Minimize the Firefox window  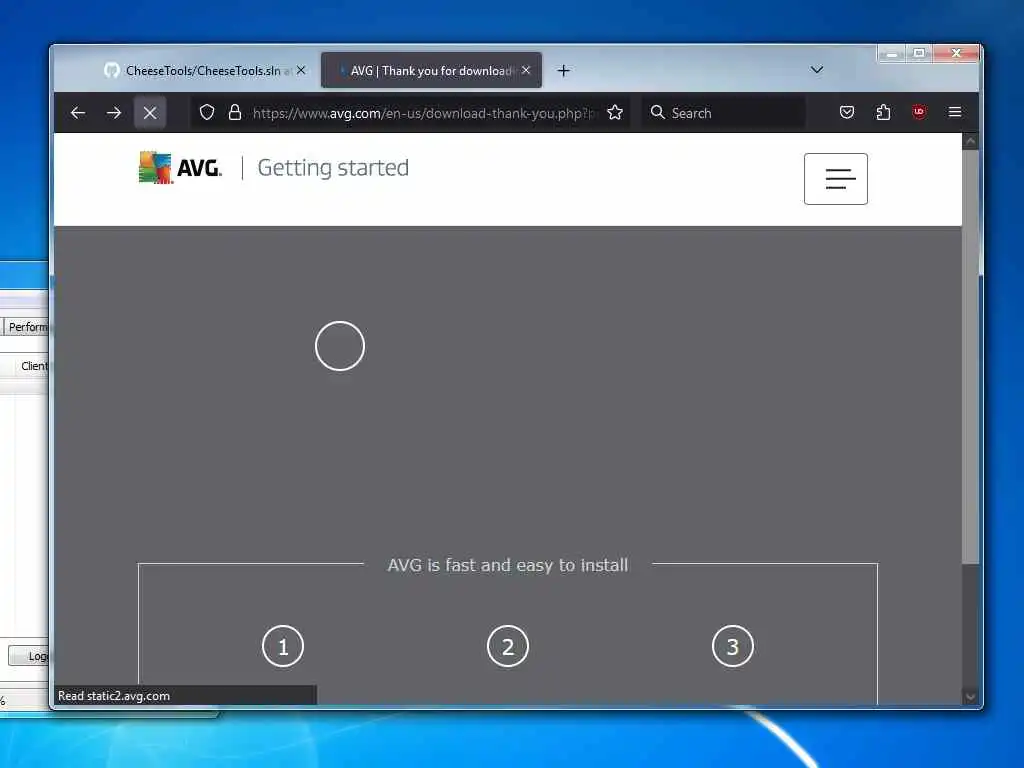point(891,54)
